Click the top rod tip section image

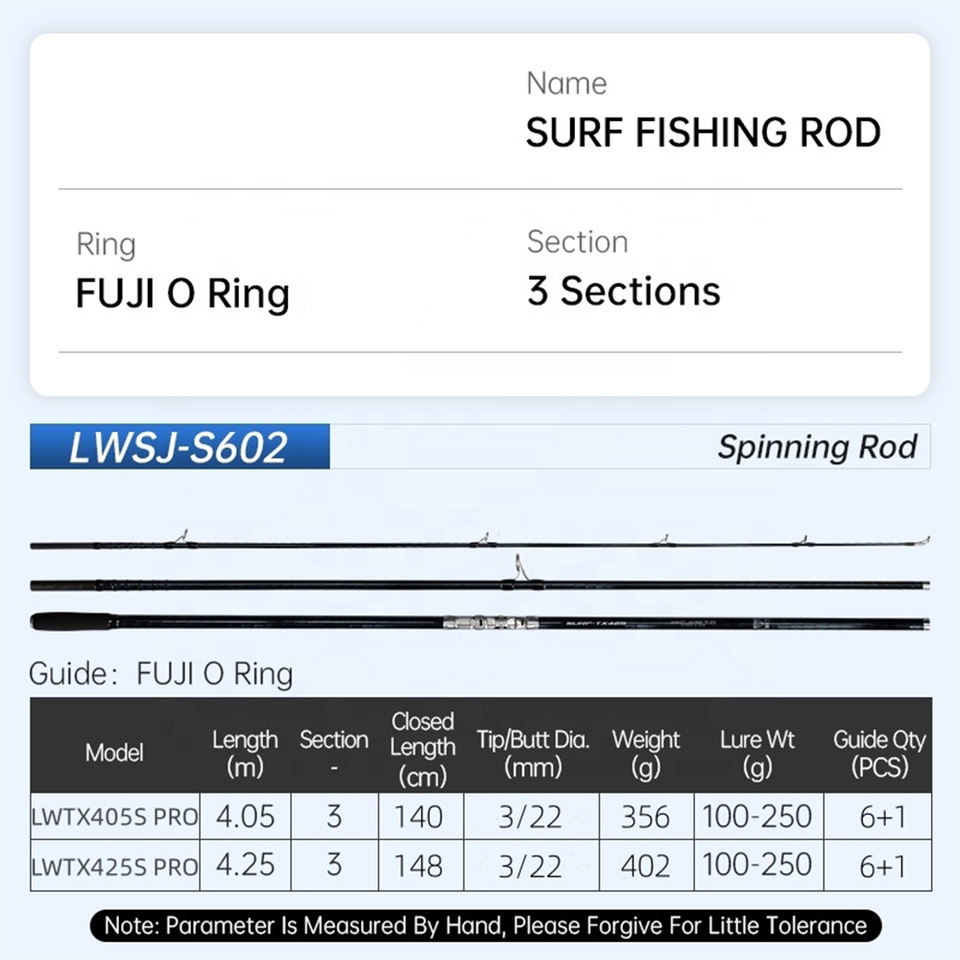pyautogui.click(x=480, y=544)
